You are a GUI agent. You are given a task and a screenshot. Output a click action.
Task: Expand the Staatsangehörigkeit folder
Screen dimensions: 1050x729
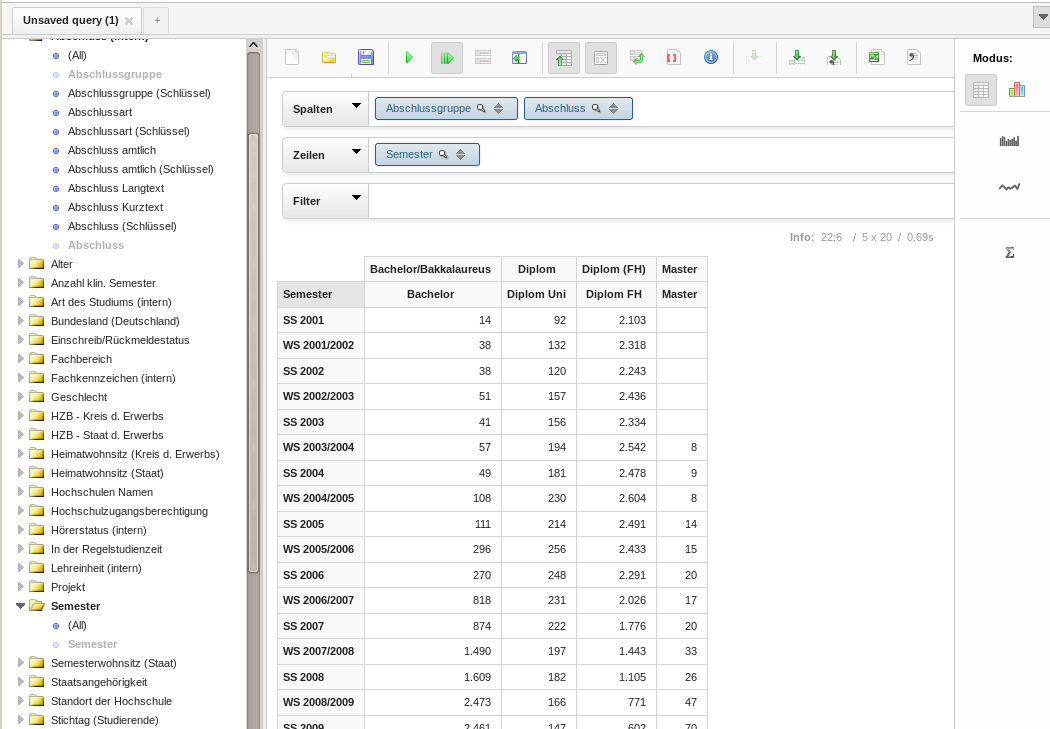tap(21, 682)
